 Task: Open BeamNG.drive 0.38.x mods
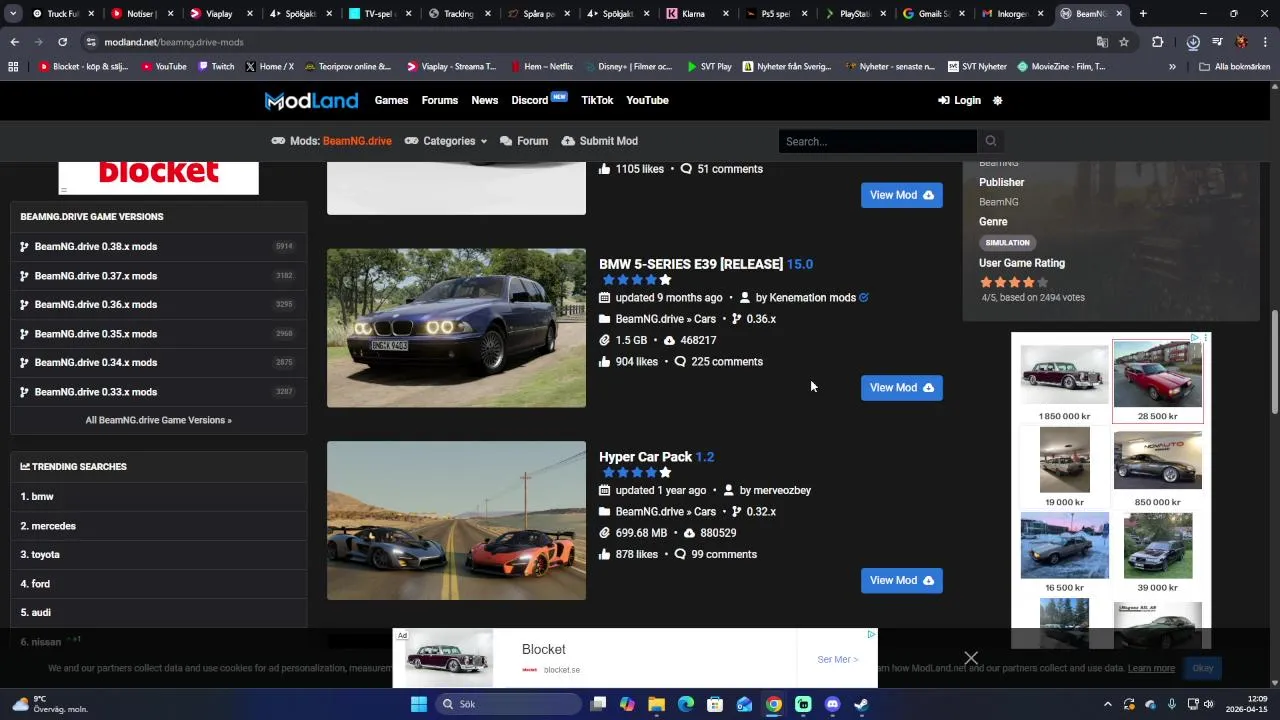pos(158,247)
